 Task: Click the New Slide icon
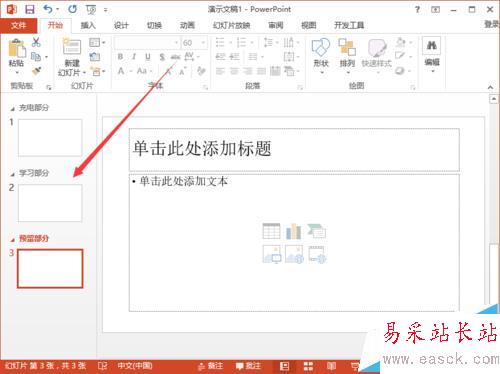tap(72, 47)
